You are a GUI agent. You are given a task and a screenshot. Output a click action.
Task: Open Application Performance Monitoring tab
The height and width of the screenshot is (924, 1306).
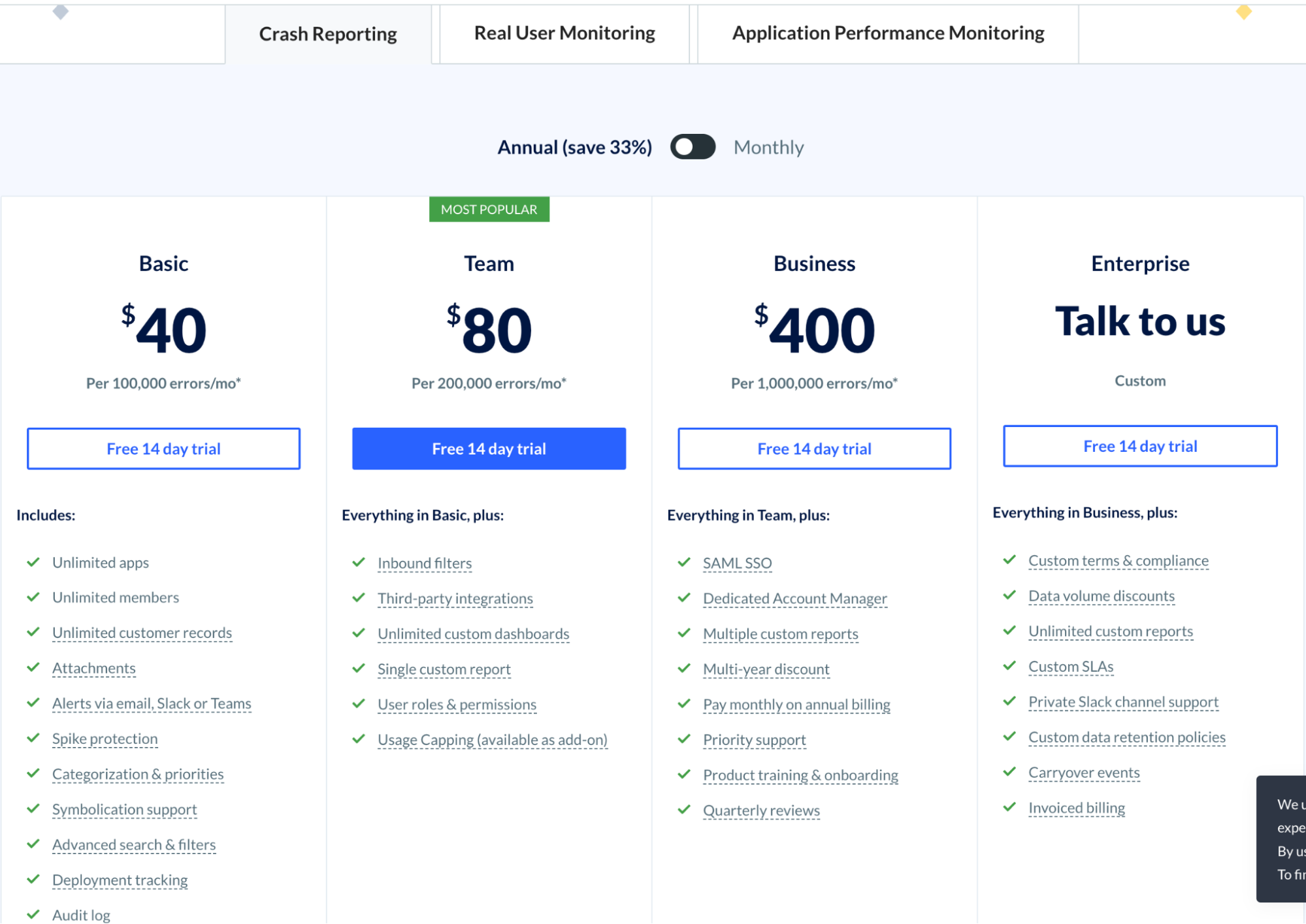click(888, 33)
